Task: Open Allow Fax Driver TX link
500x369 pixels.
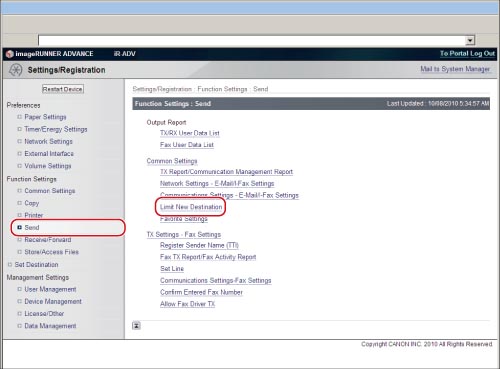Action: point(187,304)
